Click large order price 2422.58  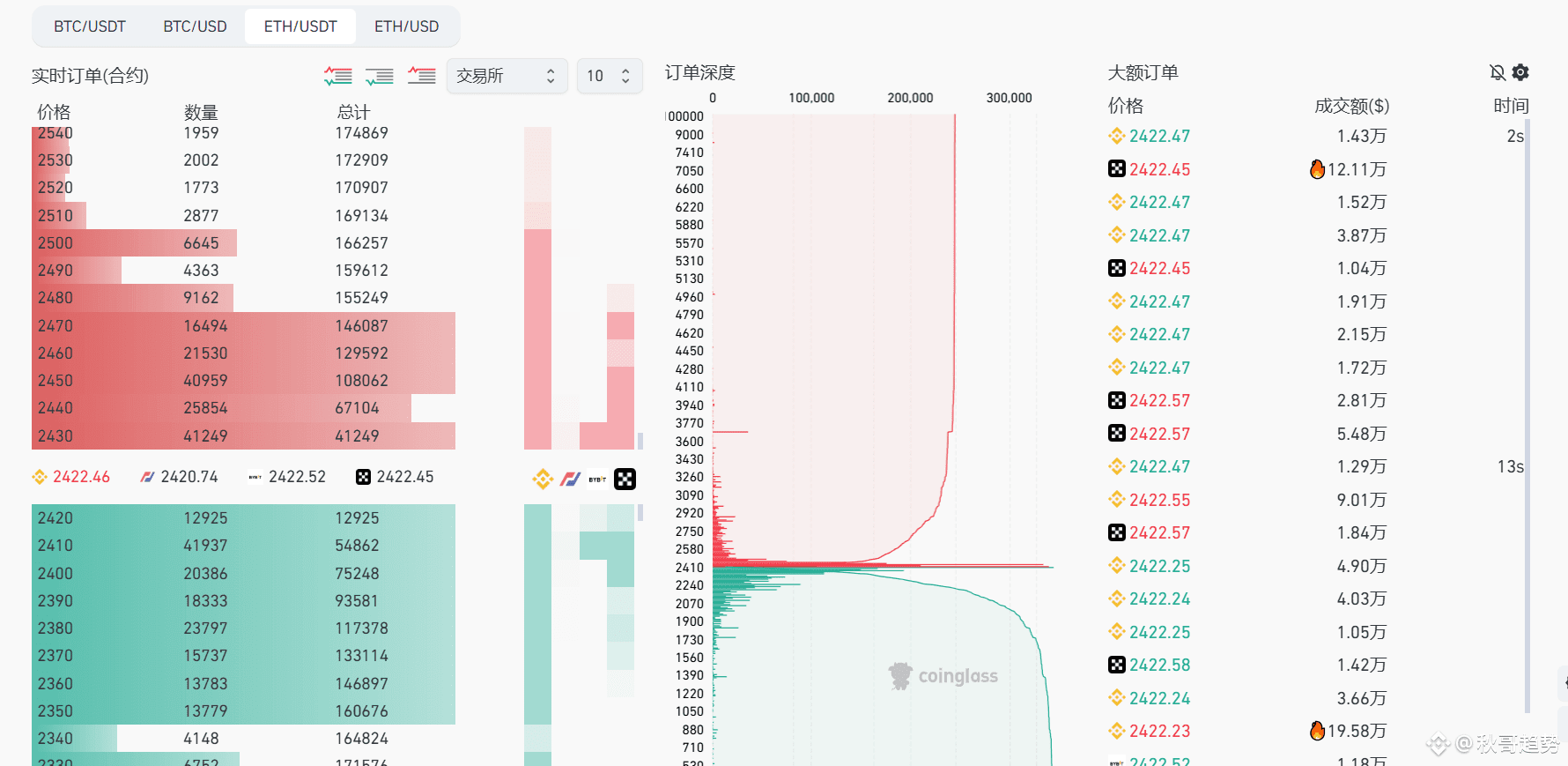pos(1159,665)
